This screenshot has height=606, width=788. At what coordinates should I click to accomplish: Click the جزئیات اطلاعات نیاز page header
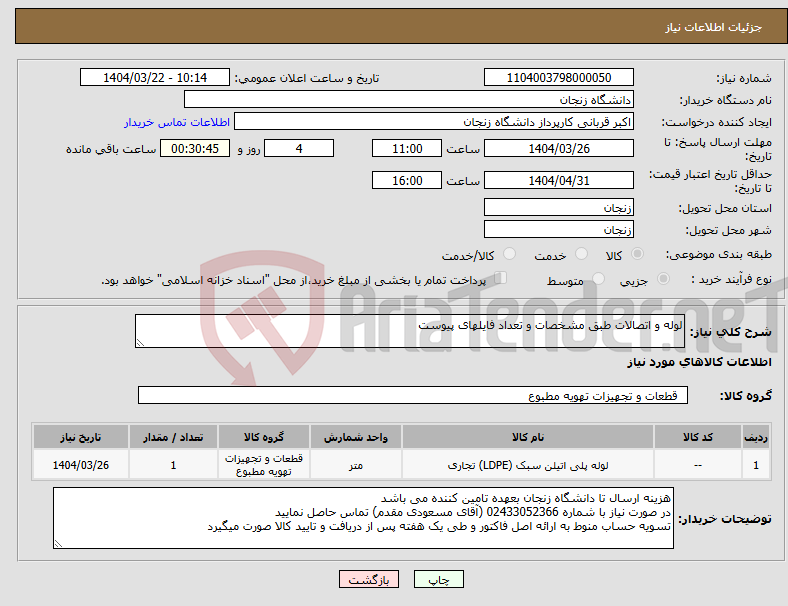(x=714, y=27)
